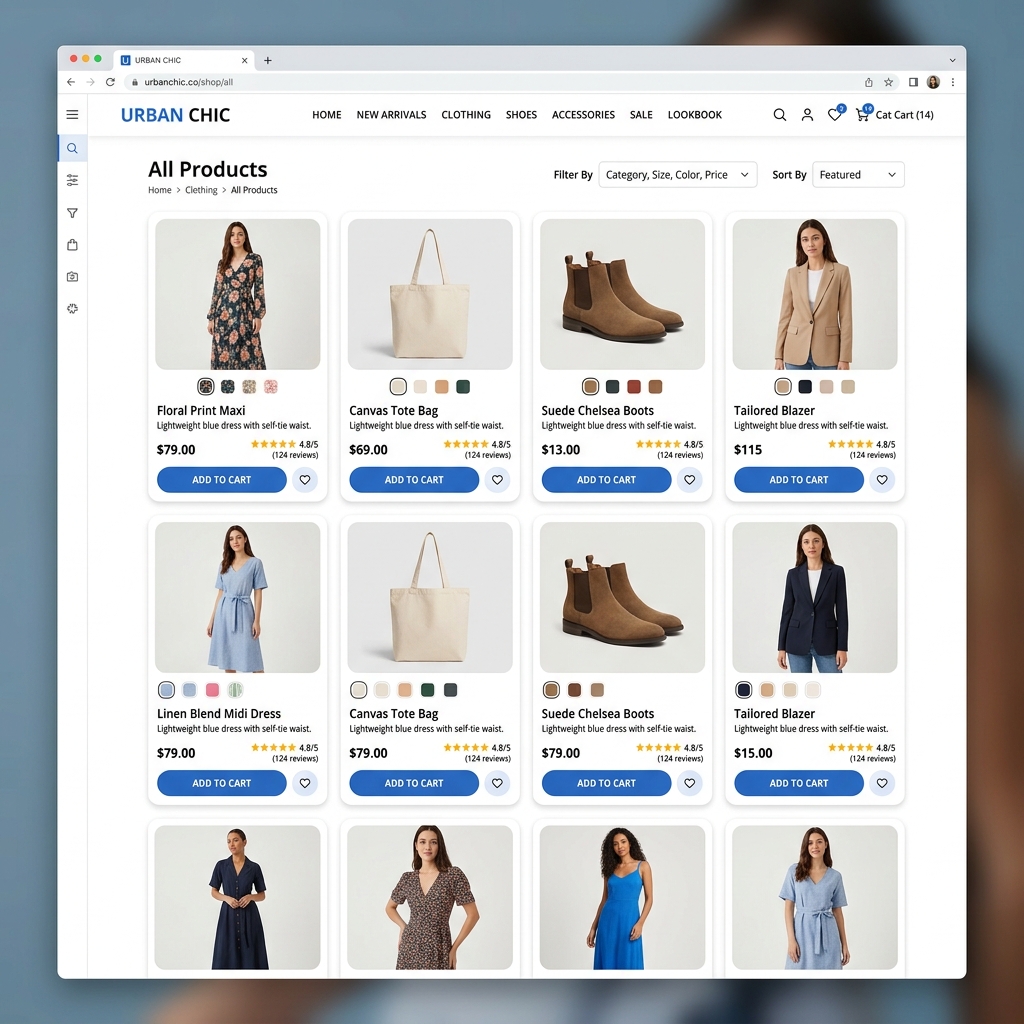Open the Filter By dropdown

click(677, 174)
